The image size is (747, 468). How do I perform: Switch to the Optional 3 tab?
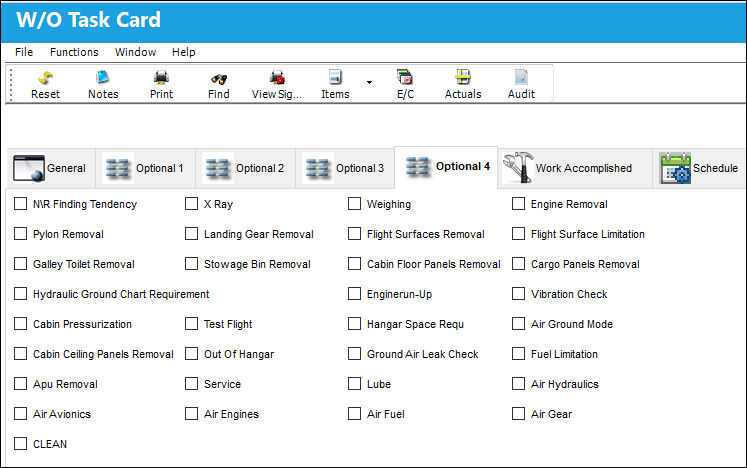pos(345,168)
